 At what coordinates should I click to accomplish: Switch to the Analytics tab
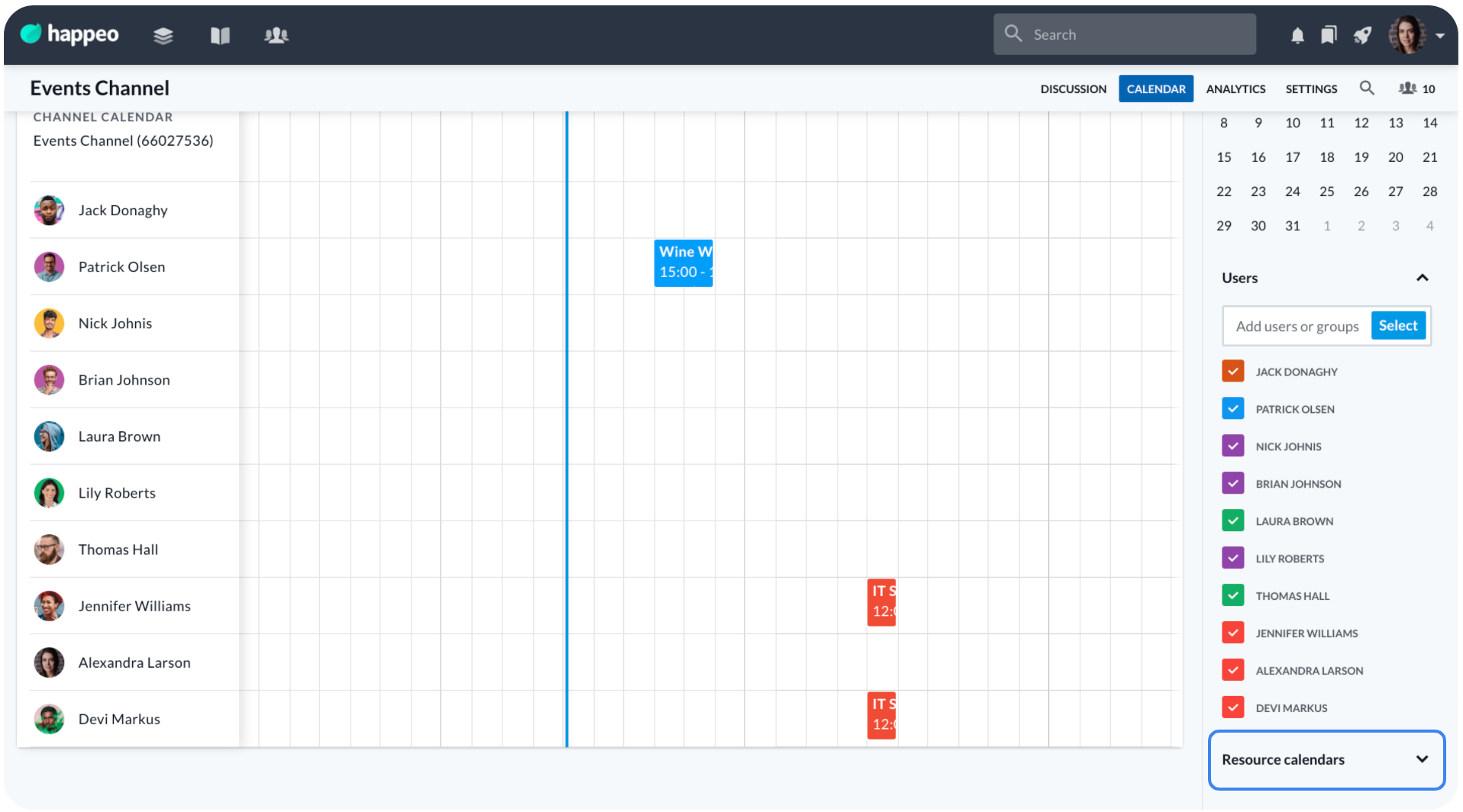pos(1235,89)
